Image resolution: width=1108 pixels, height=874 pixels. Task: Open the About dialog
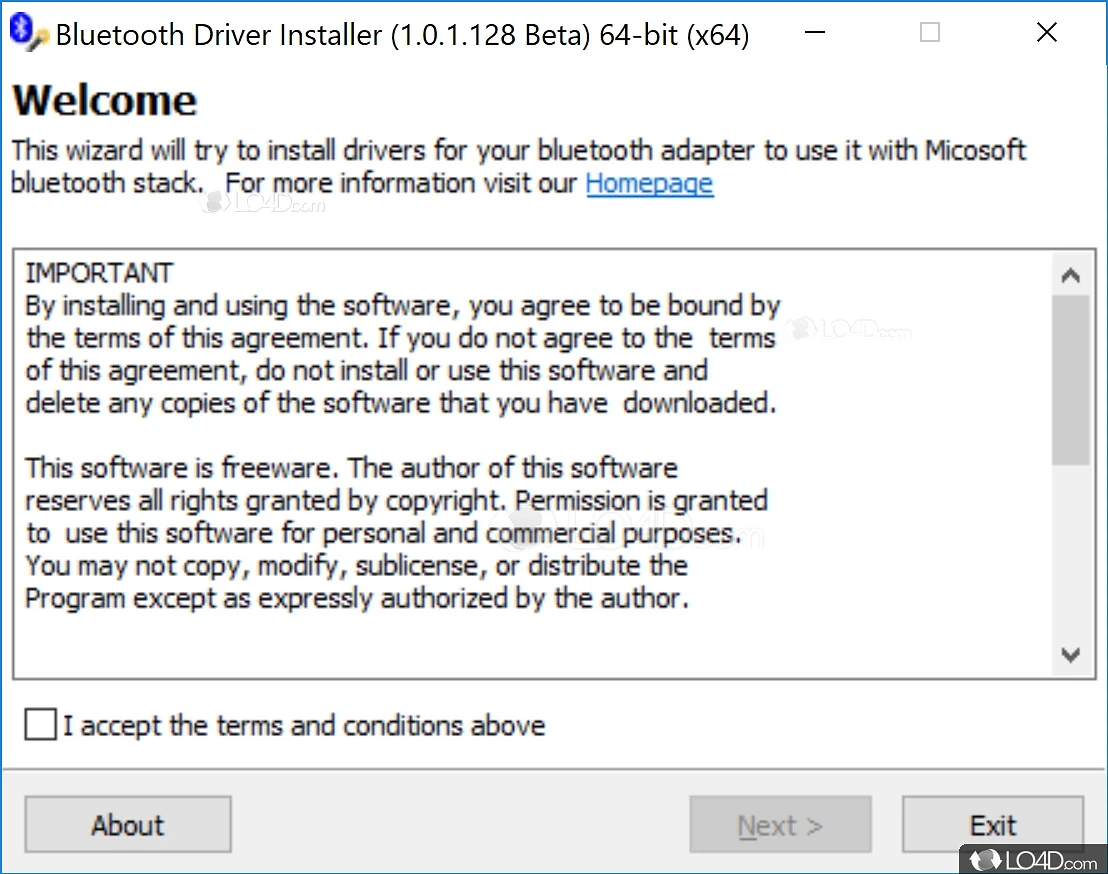(x=128, y=825)
